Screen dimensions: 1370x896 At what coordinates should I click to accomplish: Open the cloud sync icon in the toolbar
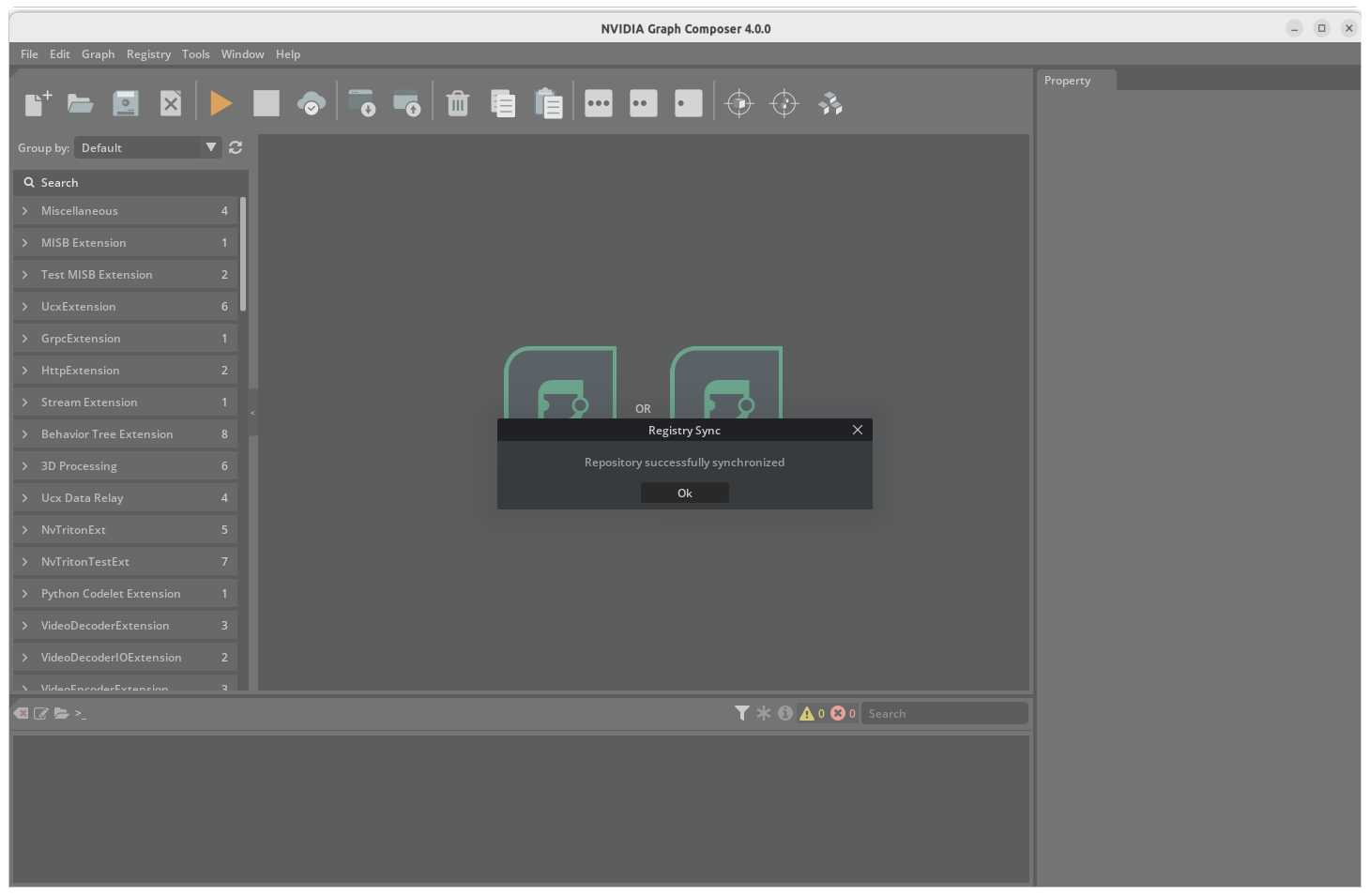tap(312, 101)
